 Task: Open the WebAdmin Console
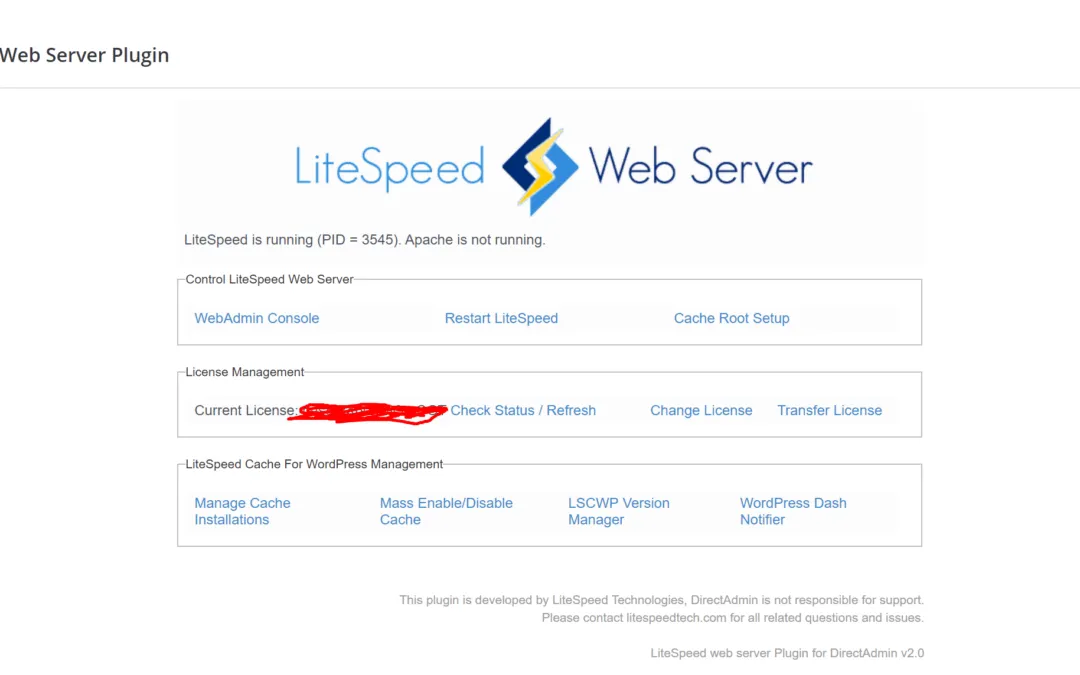point(256,318)
